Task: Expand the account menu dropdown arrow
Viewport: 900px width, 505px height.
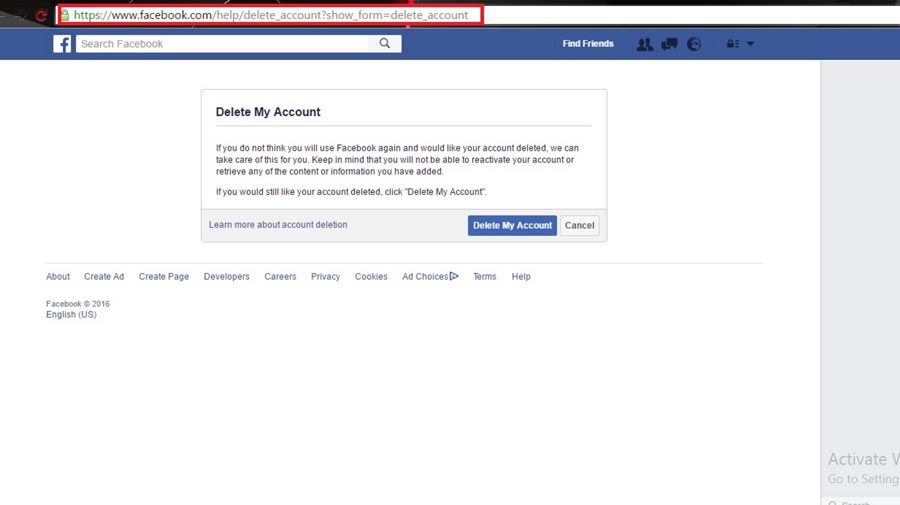Action: tap(751, 44)
